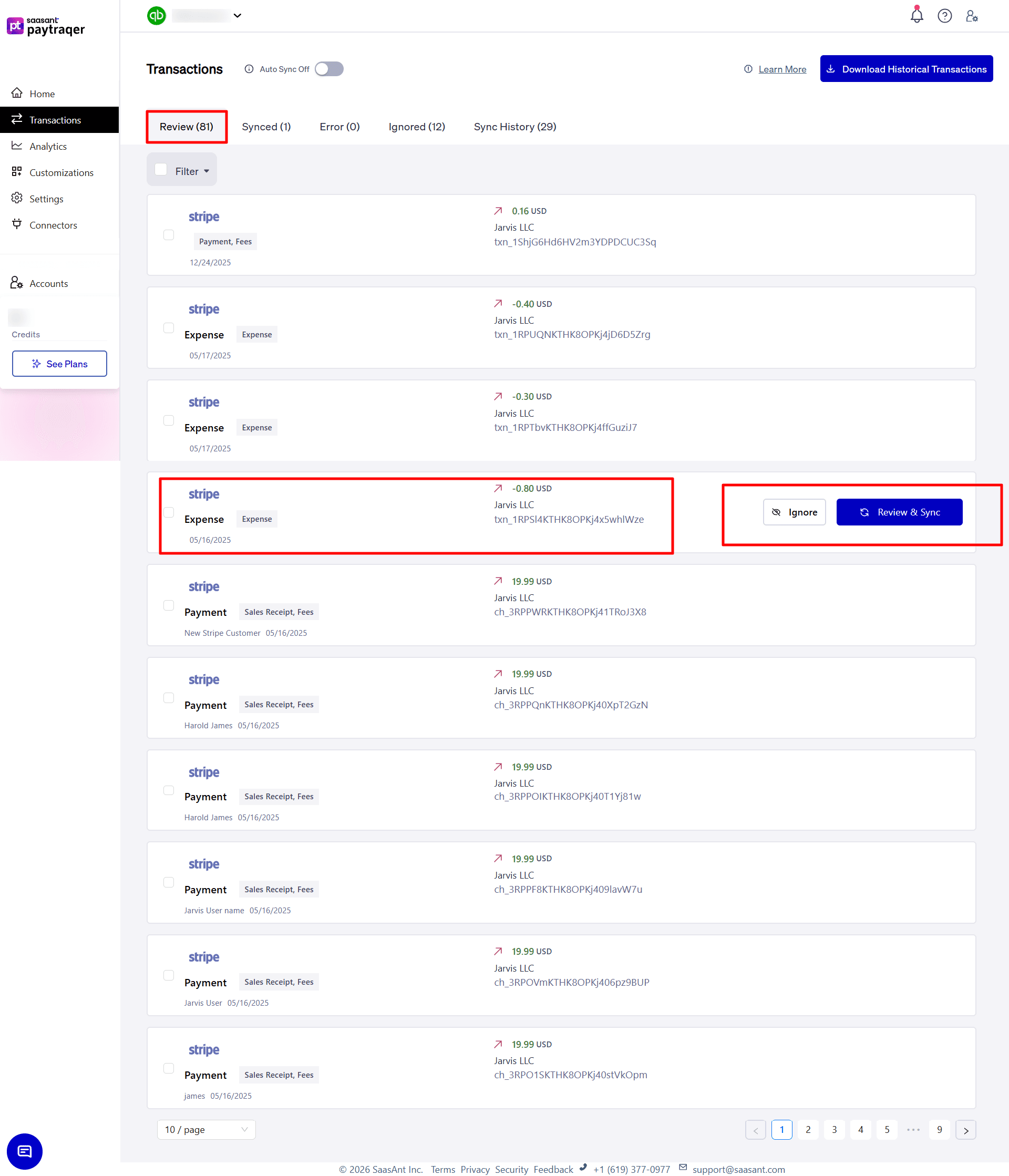Click charge ID ch_3RPPWRKTHK8OPKj41TRoJ3X8

tap(570, 612)
